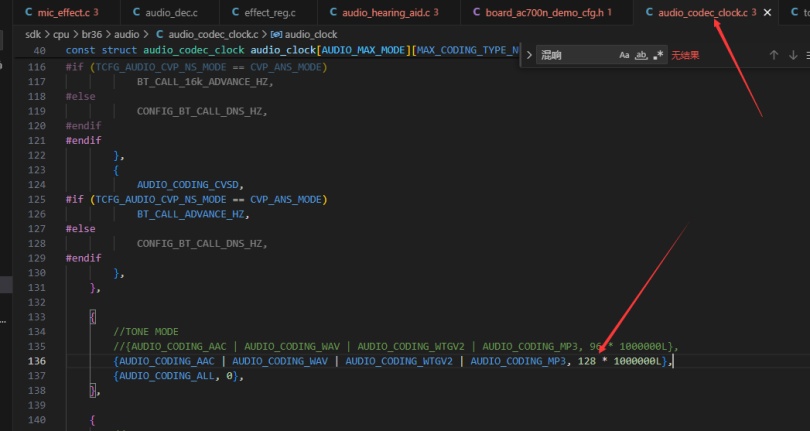Click the C icon on audio_hearing_aid.c tab
Screen dimensions: 810x431
(333, 12)
